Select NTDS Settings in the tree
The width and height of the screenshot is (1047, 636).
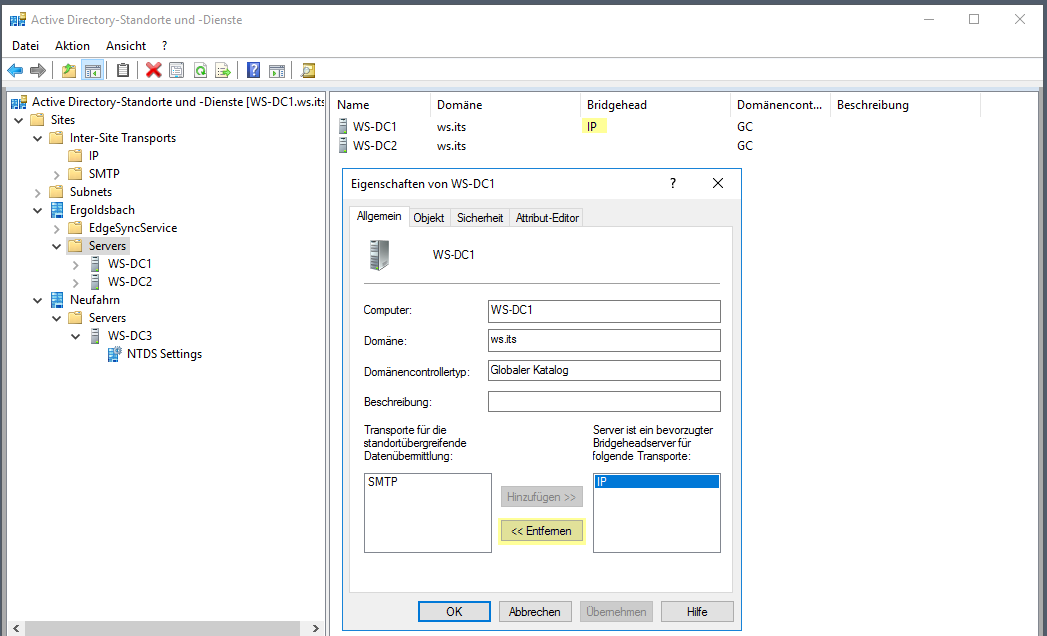click(164, 354)
